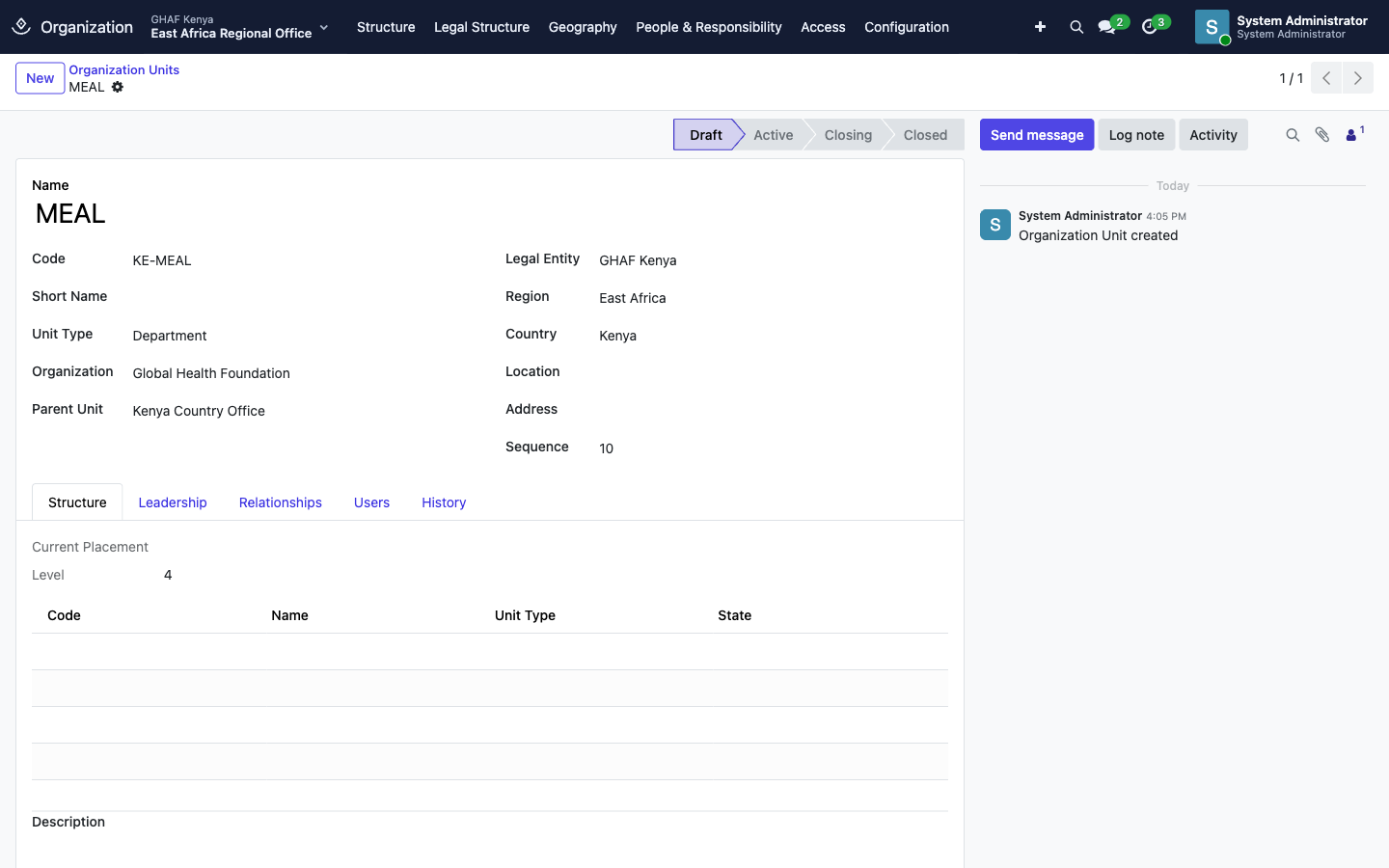Open the MEAL record gear actions menu
1389x868 pixels.
pos(118,87)
